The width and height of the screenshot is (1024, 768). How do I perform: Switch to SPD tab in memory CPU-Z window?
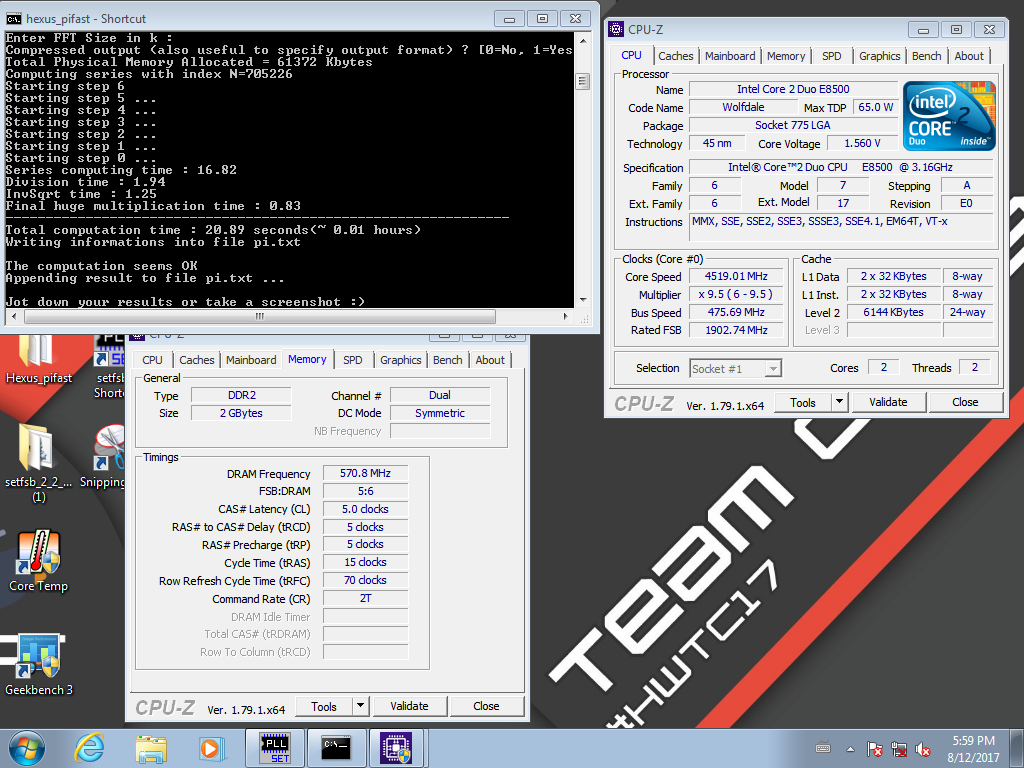point(353,360)
